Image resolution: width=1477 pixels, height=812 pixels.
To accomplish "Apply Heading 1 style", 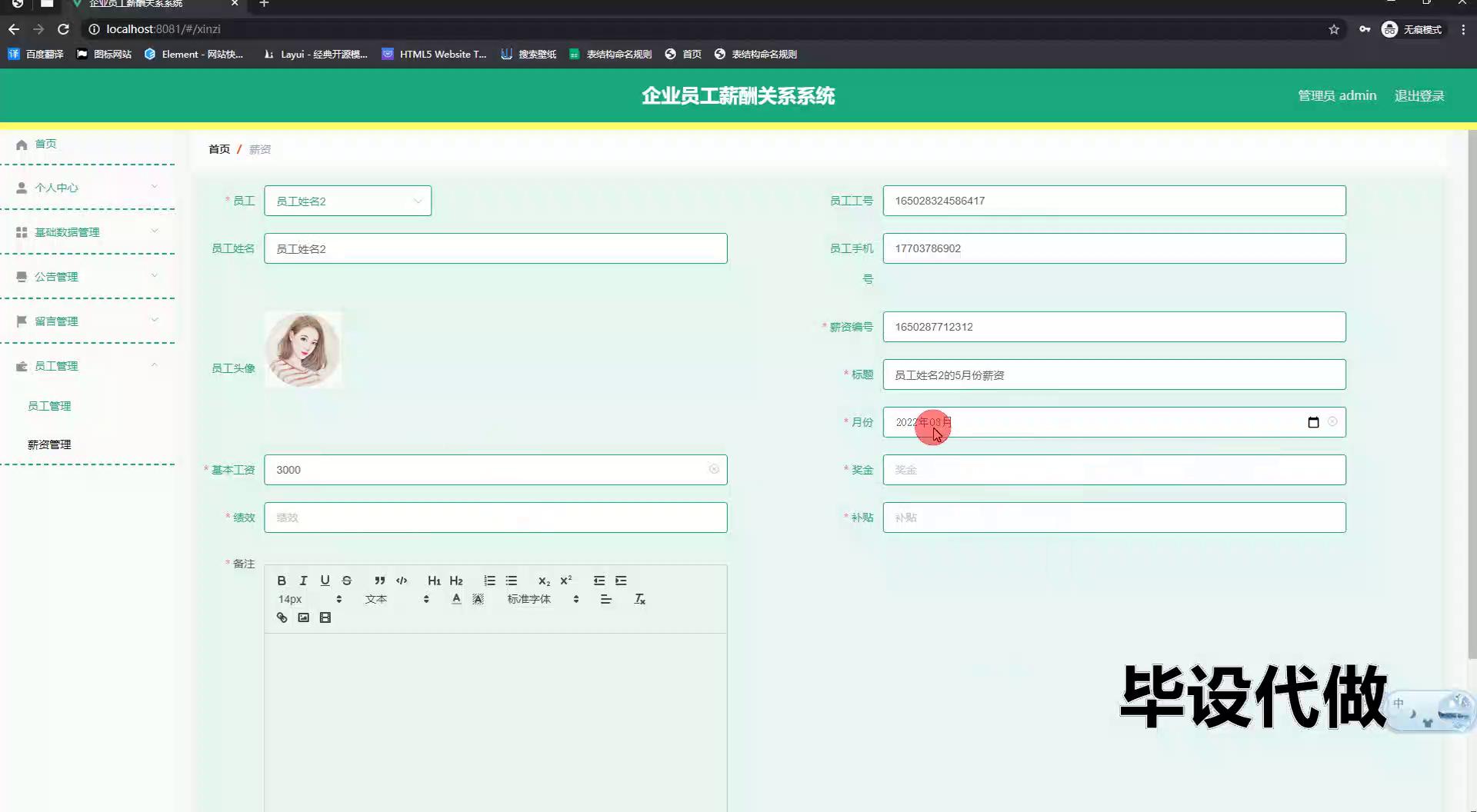I will (434, 581).
